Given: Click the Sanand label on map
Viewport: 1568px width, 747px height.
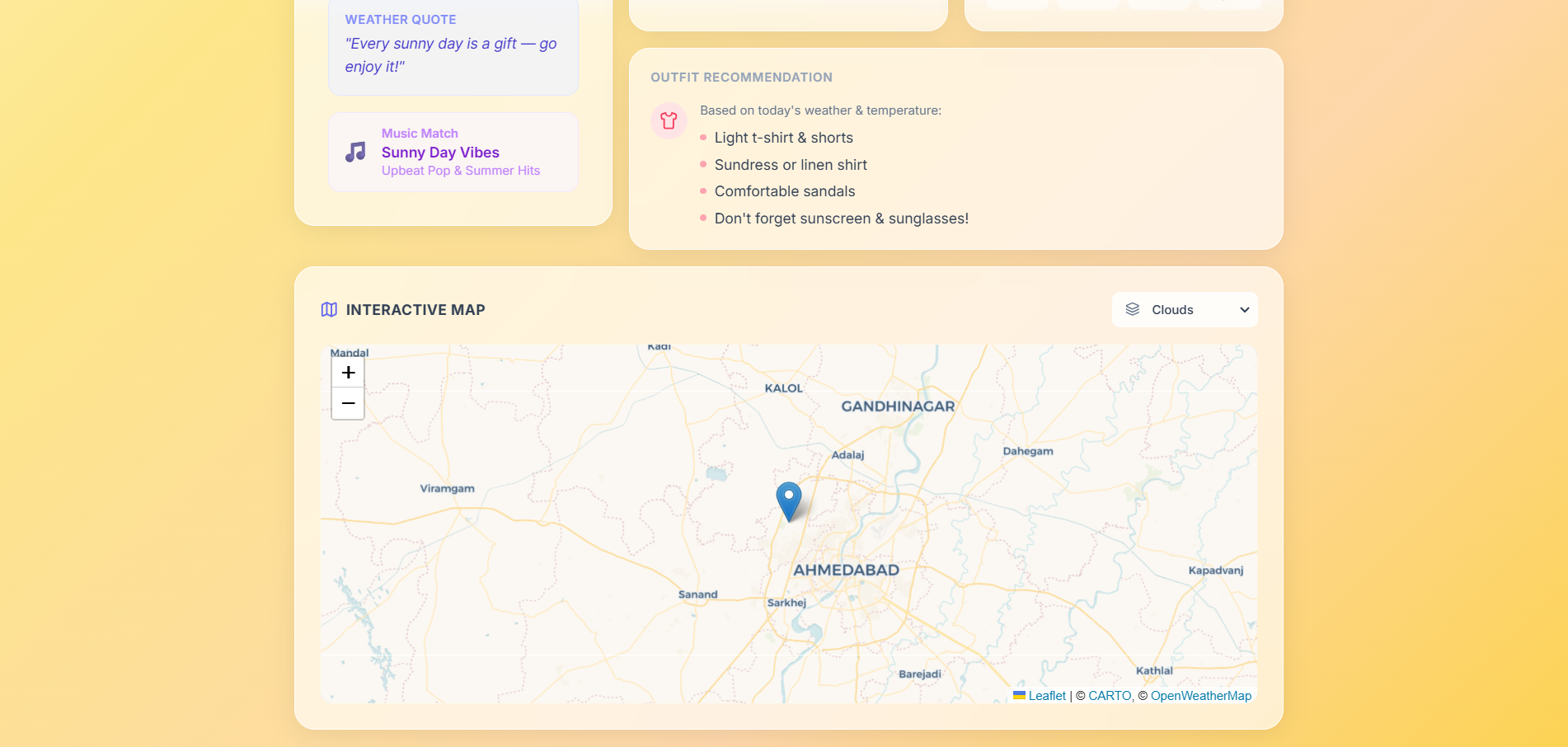Looking at the screenshot, I should pos(697,594).
